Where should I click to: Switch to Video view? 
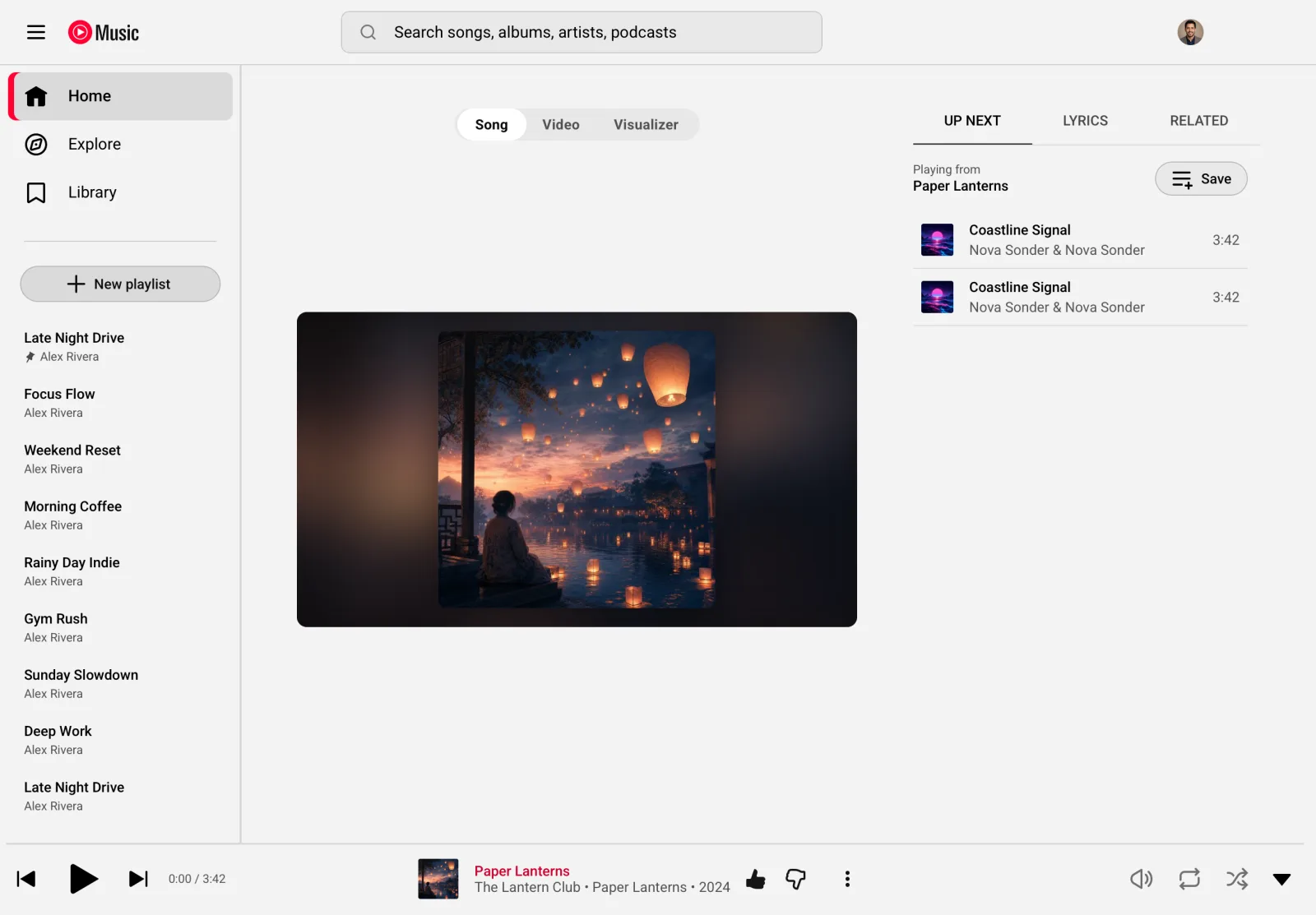[561, 125]
